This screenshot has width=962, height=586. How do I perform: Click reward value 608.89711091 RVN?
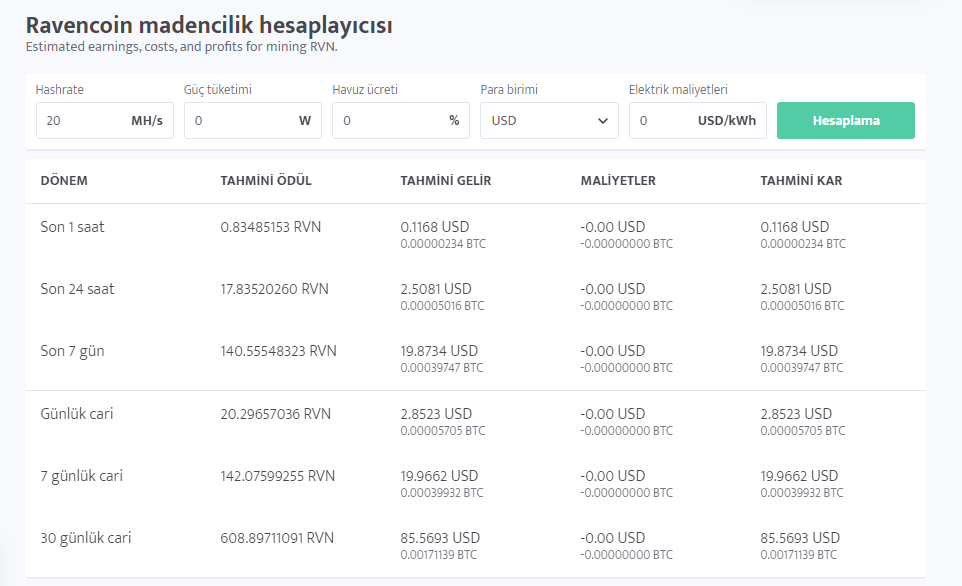tap(277, 538)
